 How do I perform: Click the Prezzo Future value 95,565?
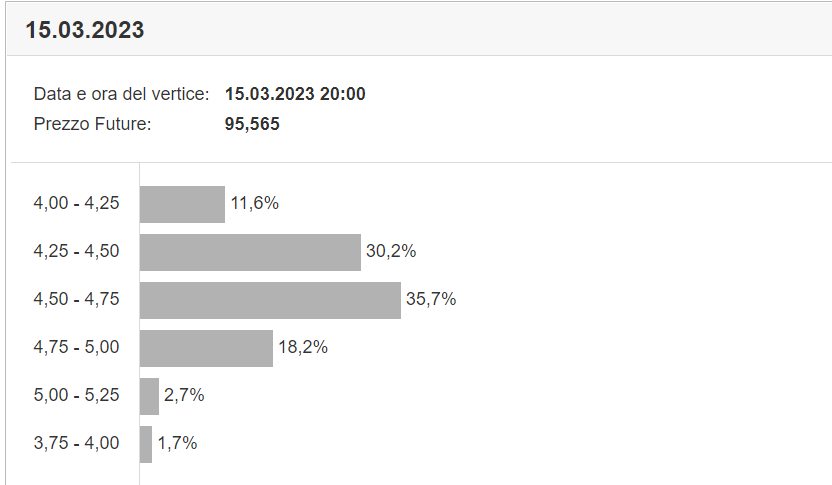click(x=252, y=124)
